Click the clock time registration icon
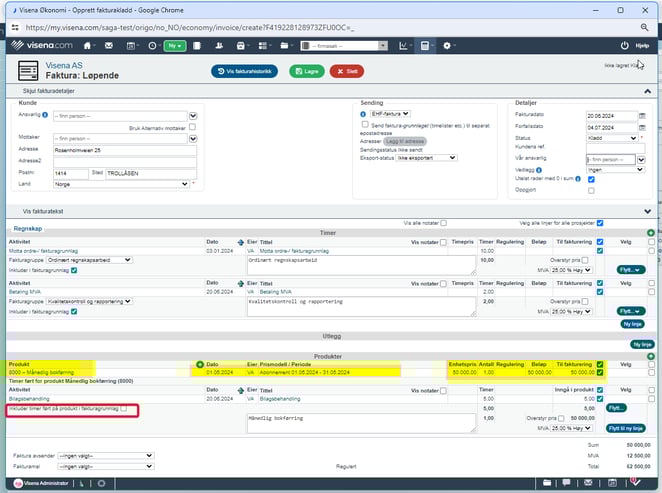662x493 pixels. (x=152, y=46)
